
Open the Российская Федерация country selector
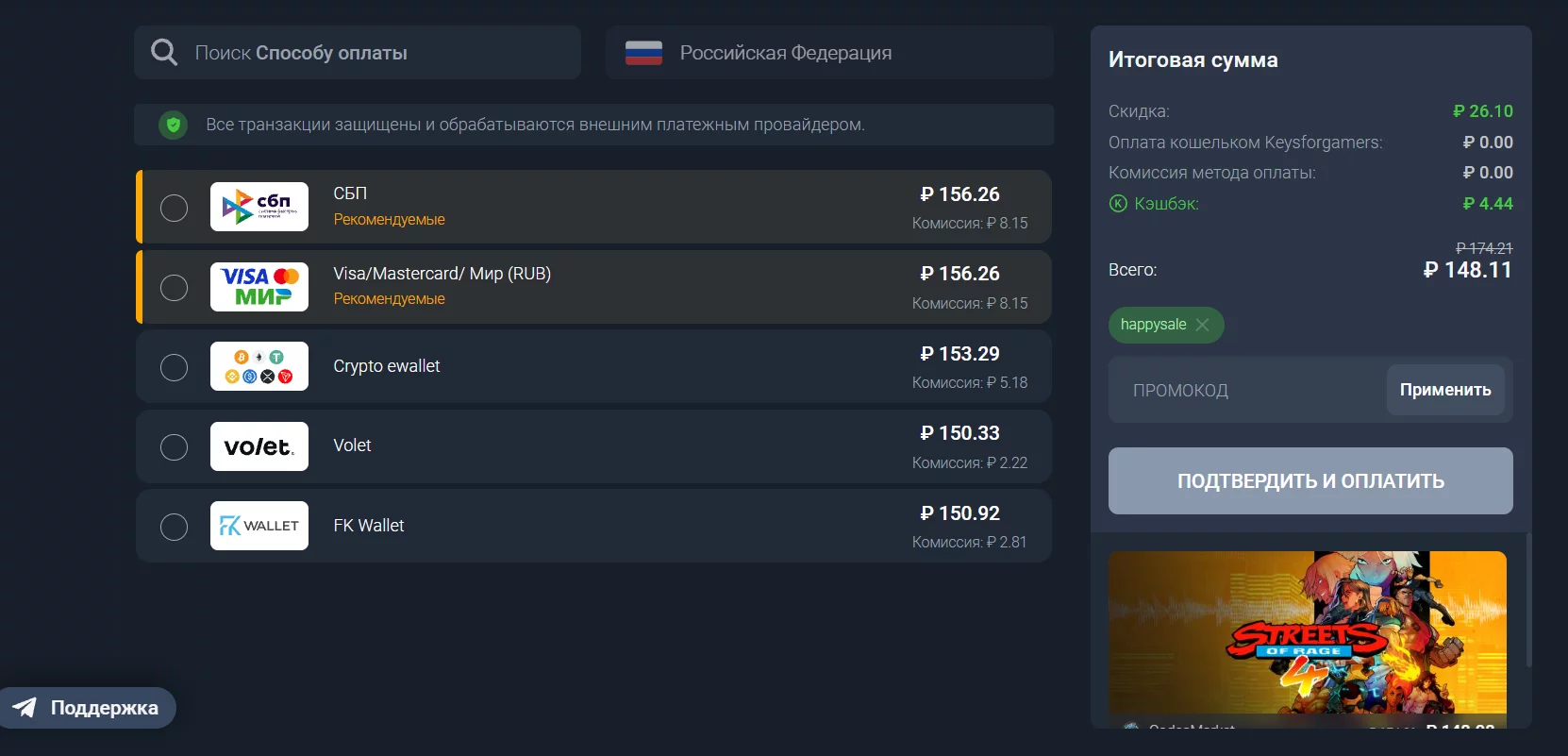click(x=828, y=53)
